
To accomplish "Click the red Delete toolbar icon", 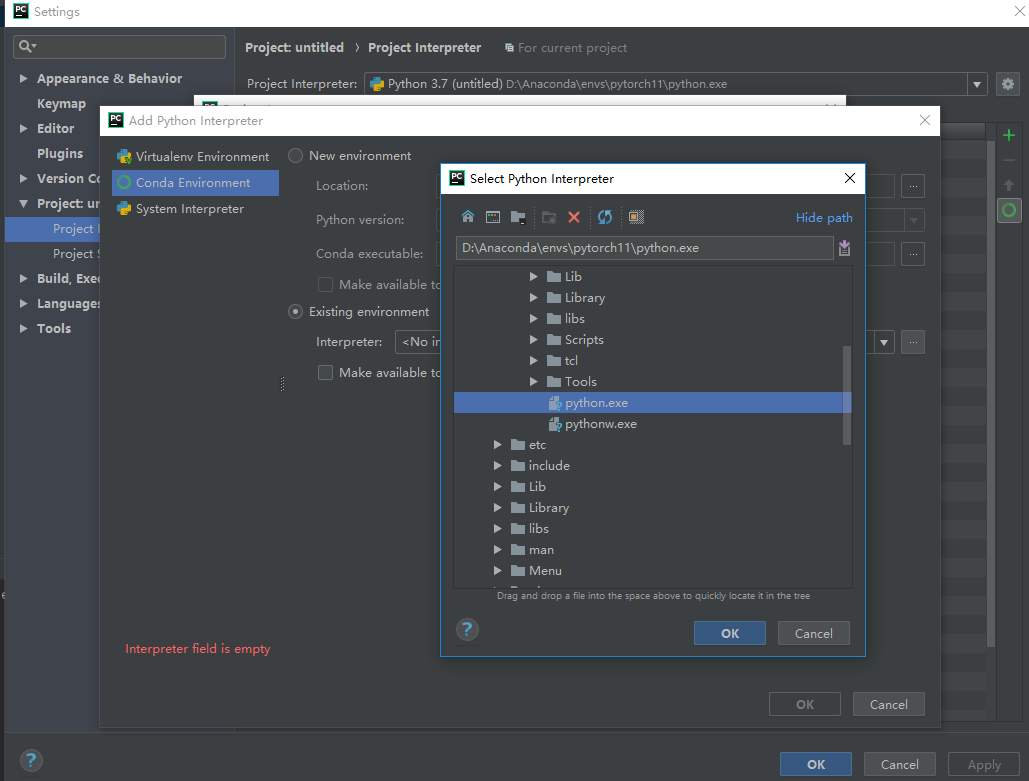I will click(574, 217).
